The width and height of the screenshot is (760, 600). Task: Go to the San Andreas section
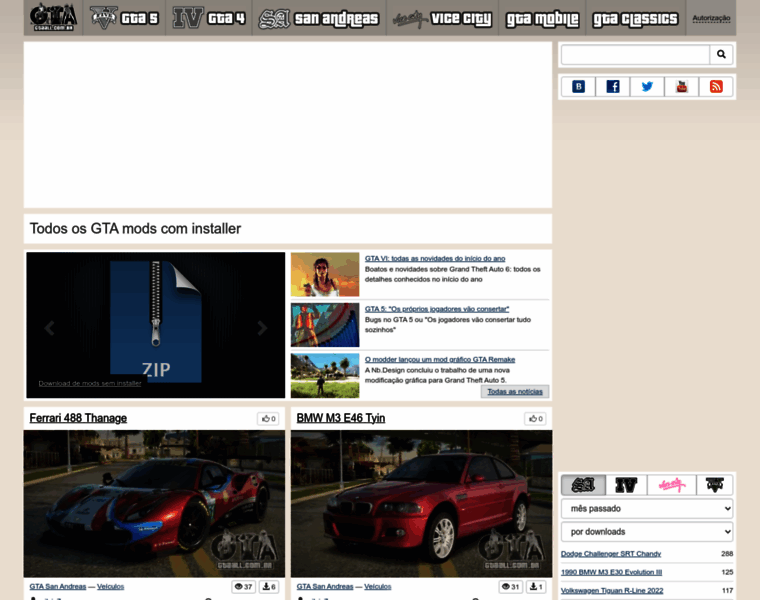(319, 18)
